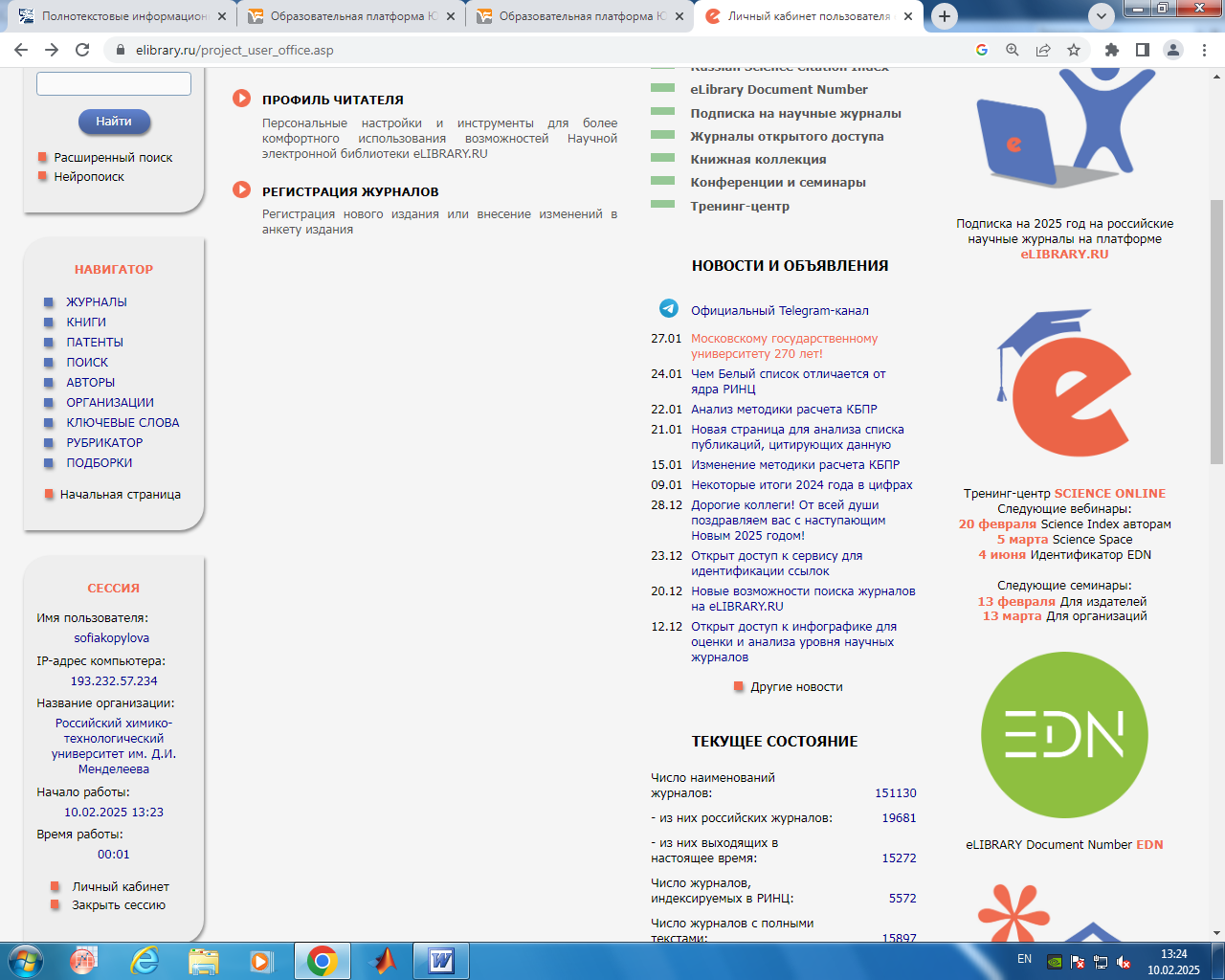Viewport: 1225px width, 980px height.
Task: Click the green EDN logo
Action: click(x=1064, y=735)
